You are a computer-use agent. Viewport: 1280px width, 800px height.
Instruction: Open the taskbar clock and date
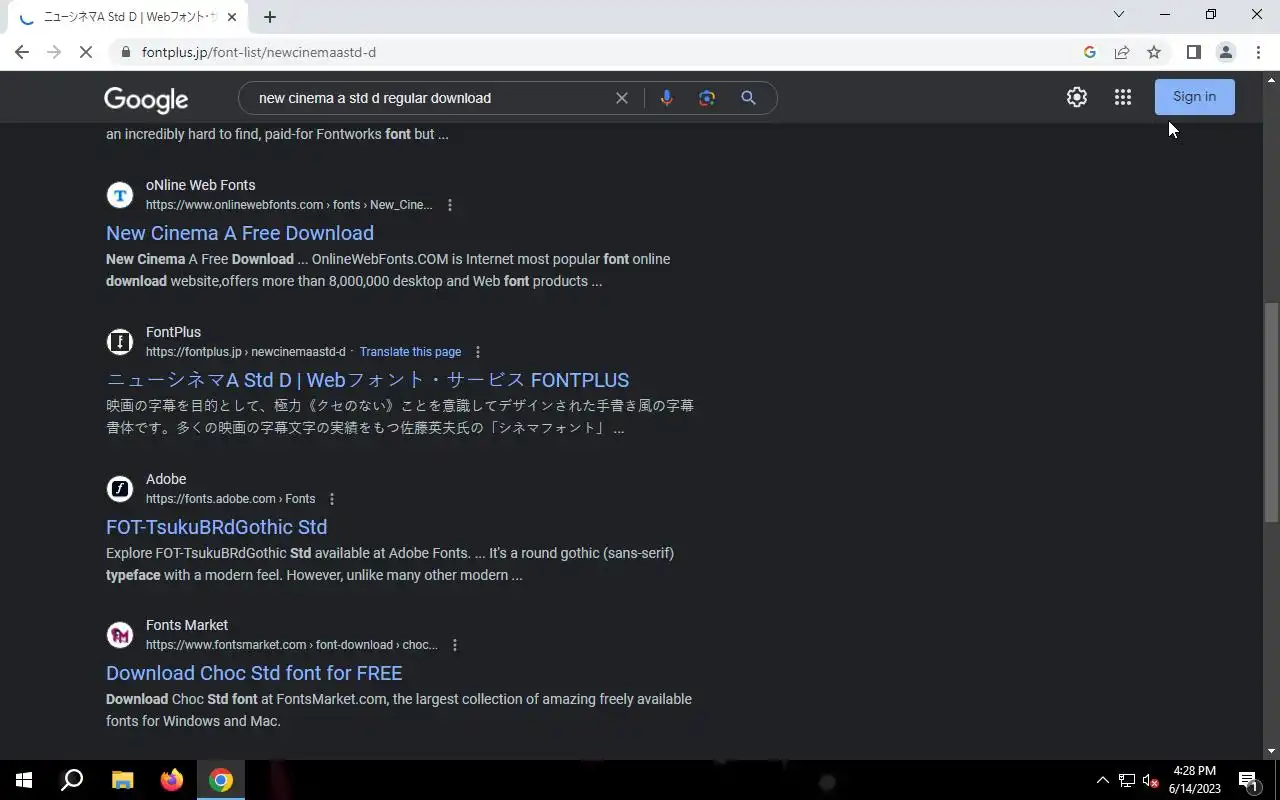point(1195,780)
